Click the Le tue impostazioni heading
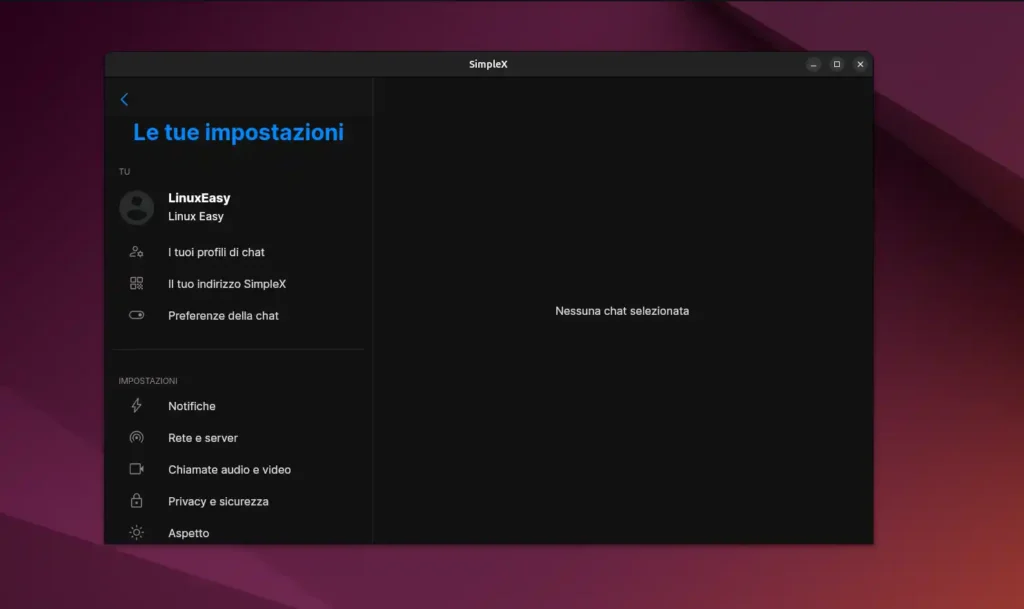Viewport: 1024px width, 609px height. point(238,133)
